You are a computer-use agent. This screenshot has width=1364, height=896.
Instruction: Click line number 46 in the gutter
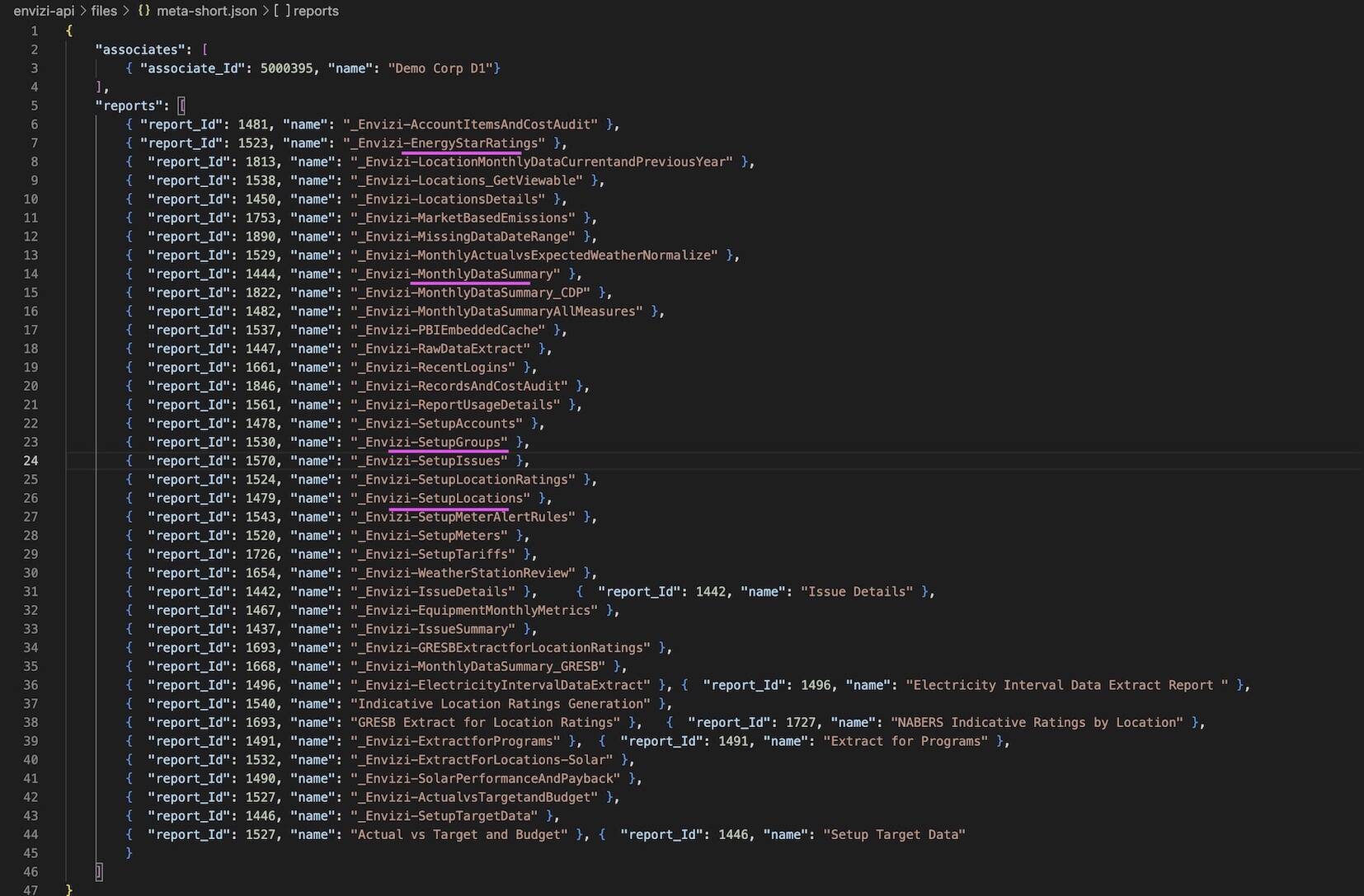click(31, 872)
